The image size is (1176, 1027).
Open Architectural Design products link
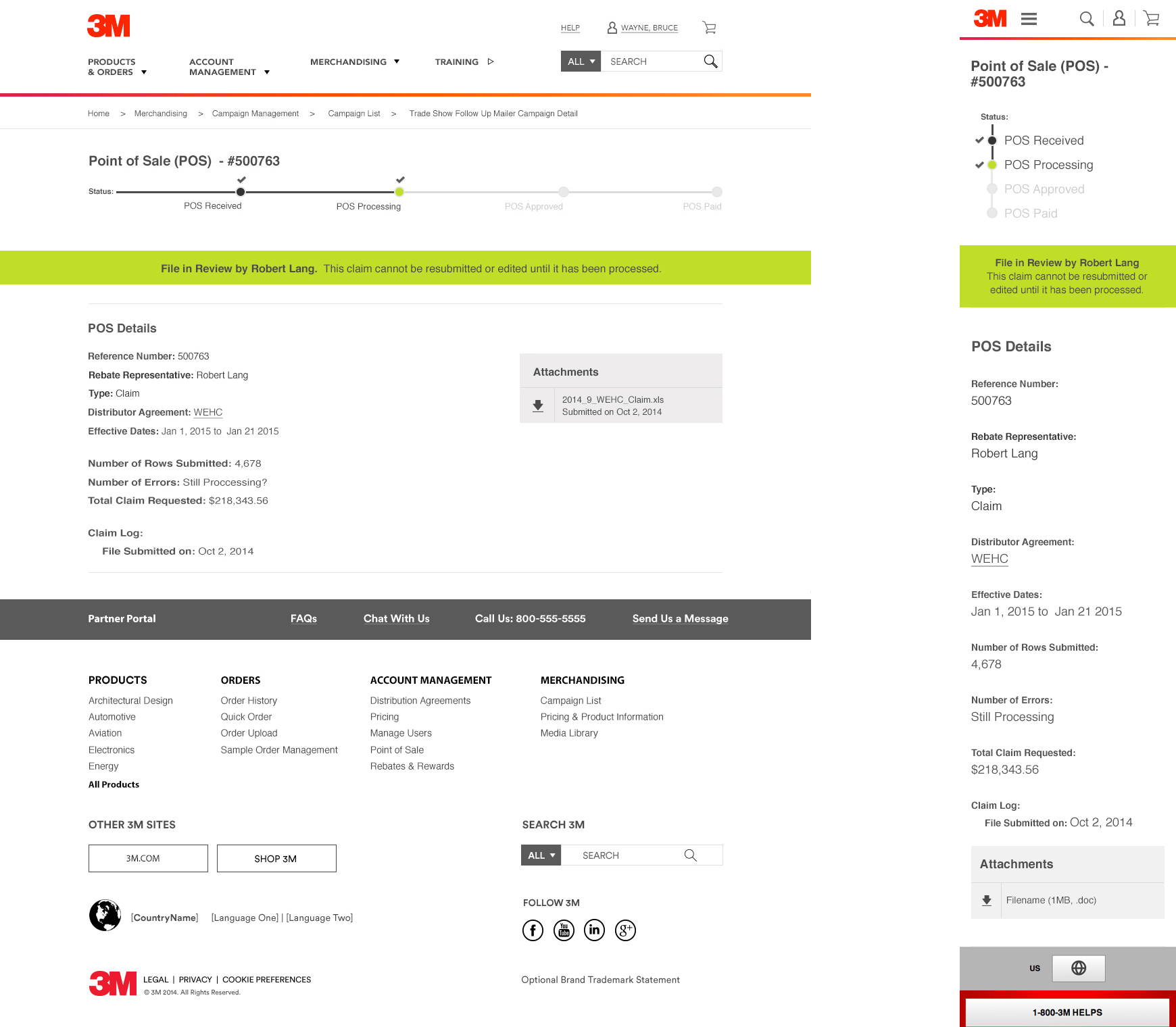(130, 701)
